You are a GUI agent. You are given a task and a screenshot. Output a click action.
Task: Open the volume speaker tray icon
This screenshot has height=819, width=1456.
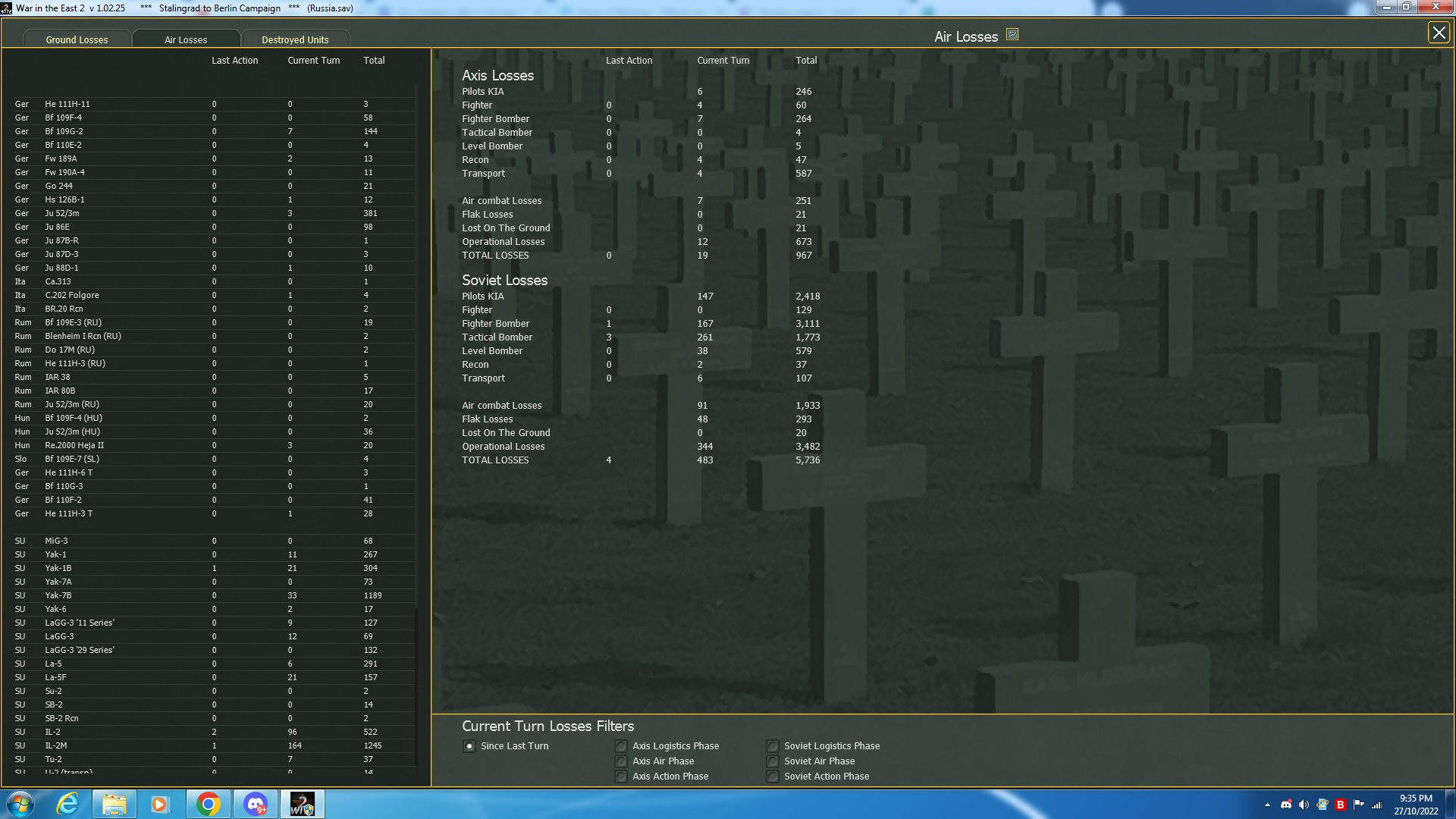point(1304,805)
